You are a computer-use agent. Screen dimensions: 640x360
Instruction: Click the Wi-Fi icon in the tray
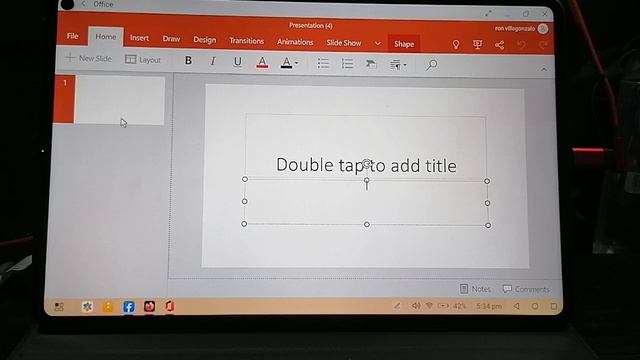[429, 305]
